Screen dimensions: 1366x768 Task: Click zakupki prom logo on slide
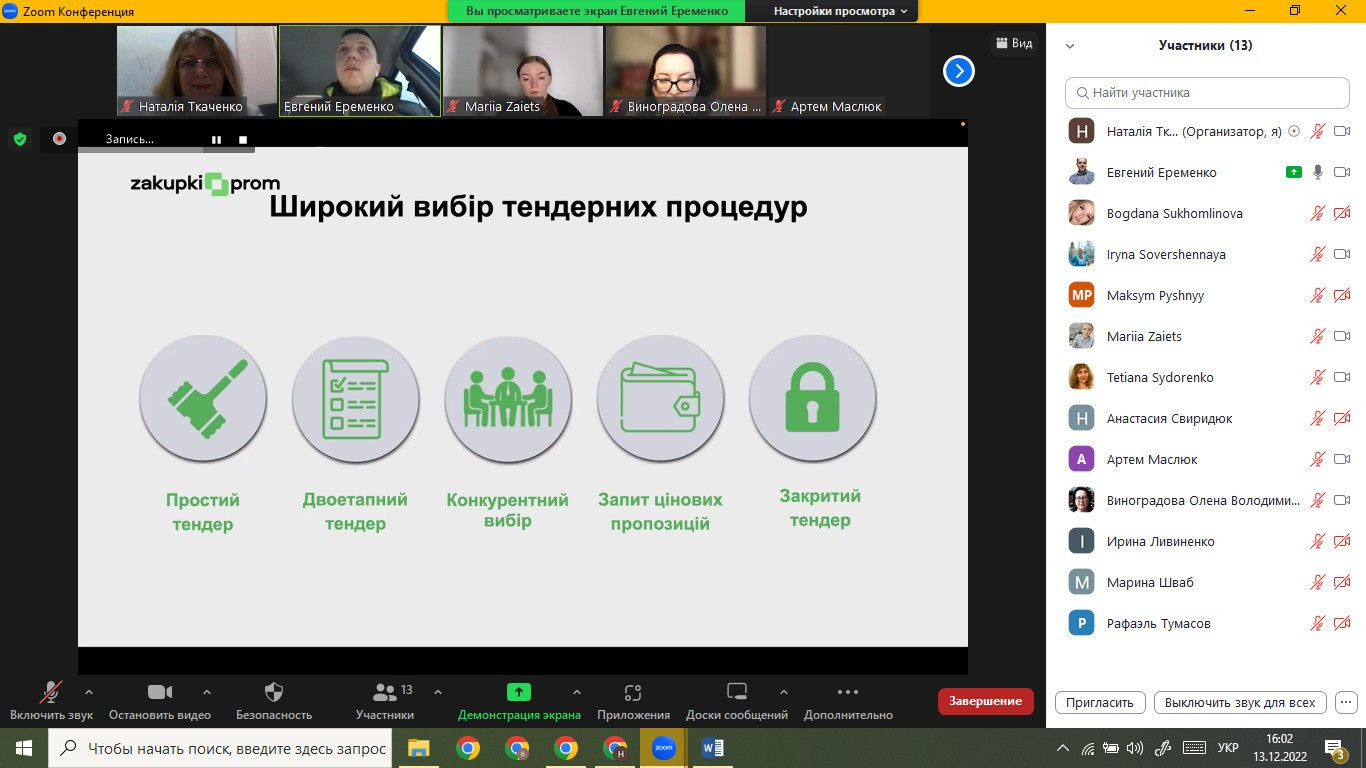(205, 183)
